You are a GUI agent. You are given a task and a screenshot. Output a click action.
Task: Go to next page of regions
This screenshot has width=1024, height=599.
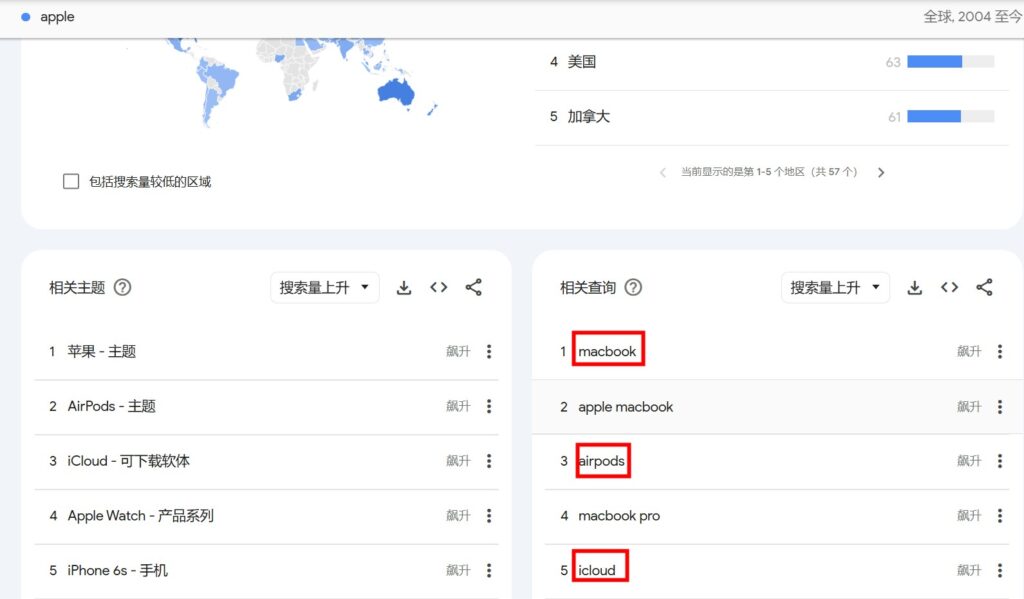[x=881, y=172]
